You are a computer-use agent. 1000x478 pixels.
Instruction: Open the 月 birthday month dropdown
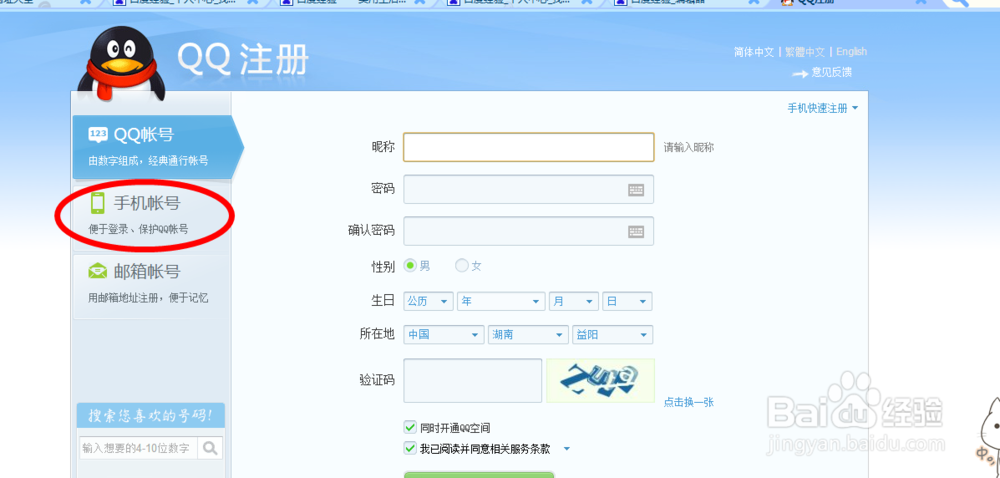click(x=573, y=301)
